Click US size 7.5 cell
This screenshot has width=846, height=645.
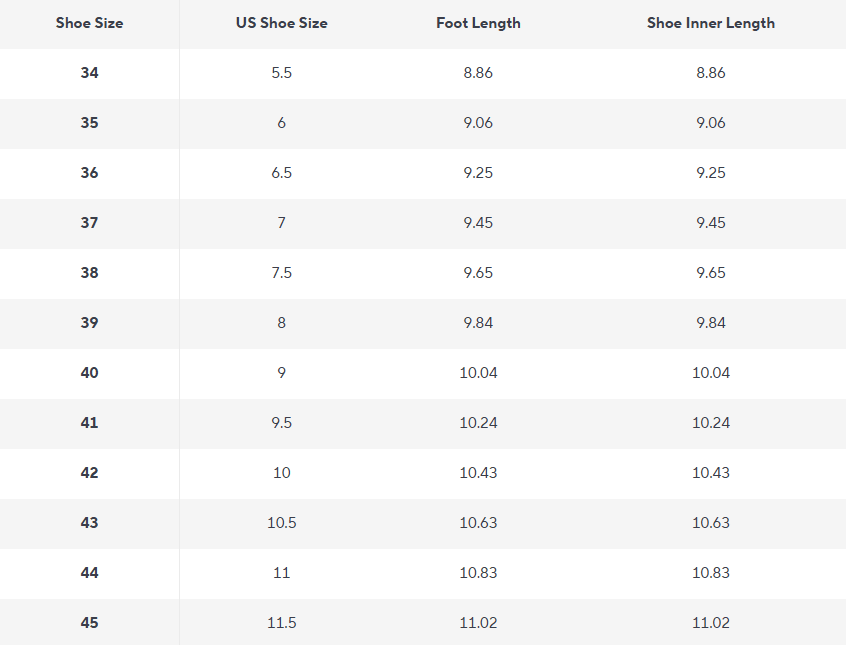(x=282, y=273)
